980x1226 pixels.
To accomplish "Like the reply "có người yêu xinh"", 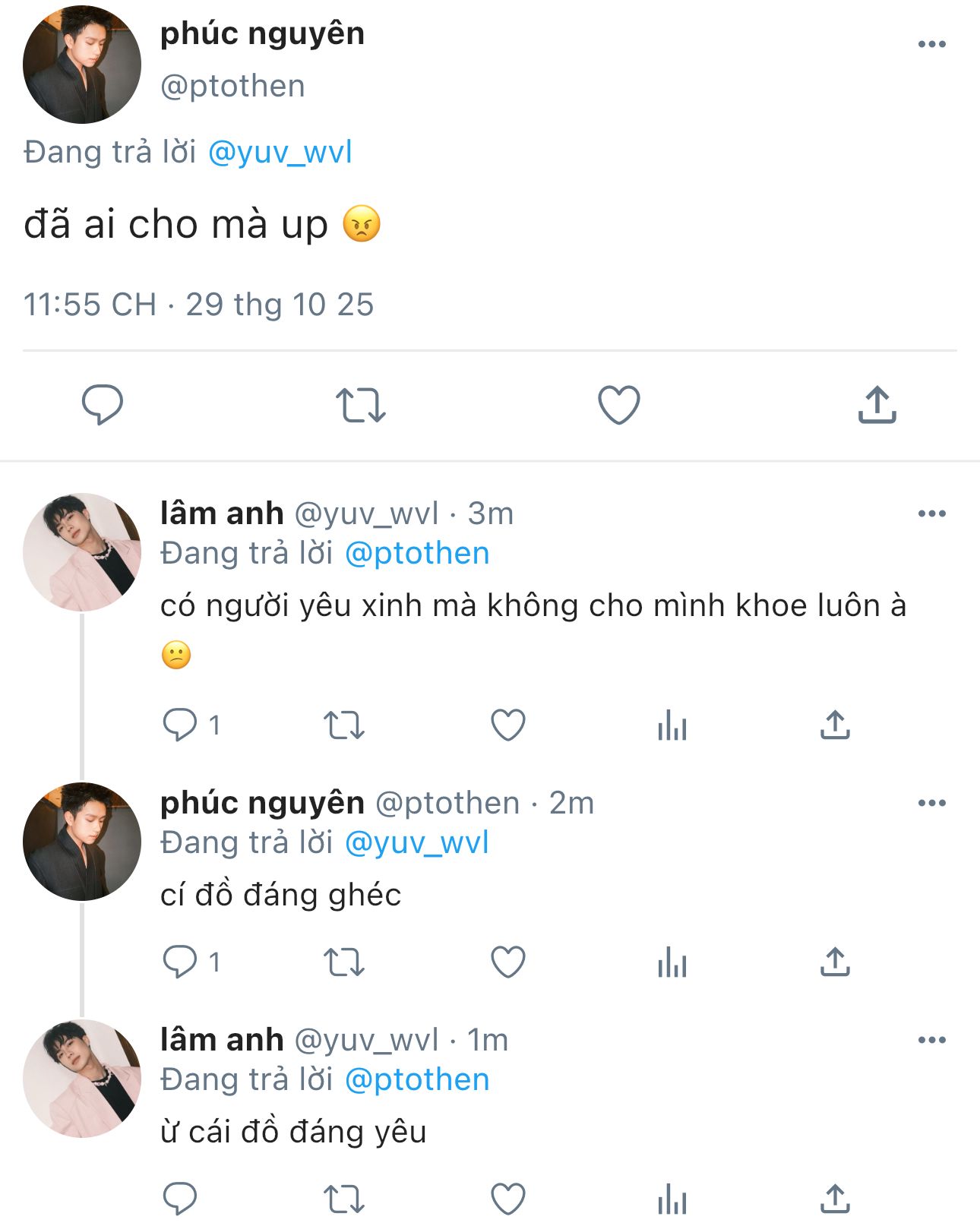I will point(508,725).
